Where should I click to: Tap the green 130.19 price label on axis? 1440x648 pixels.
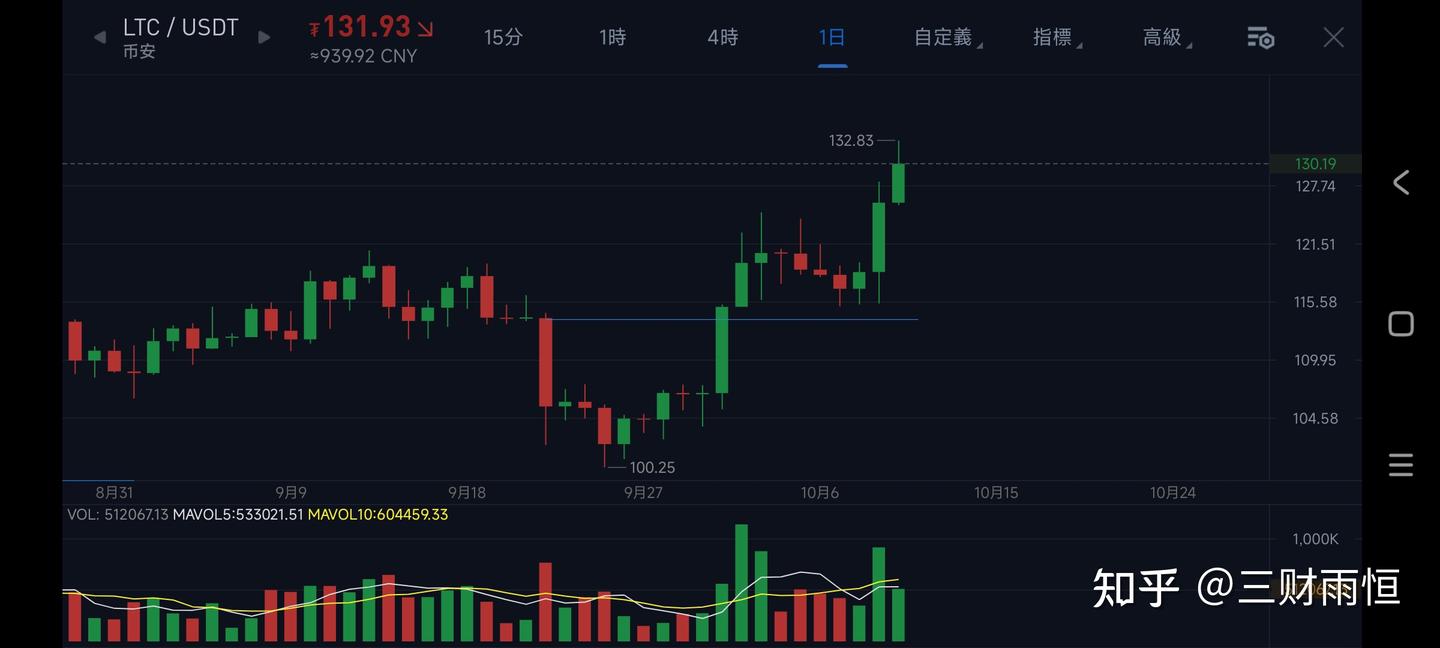[x=1314, y=163]
